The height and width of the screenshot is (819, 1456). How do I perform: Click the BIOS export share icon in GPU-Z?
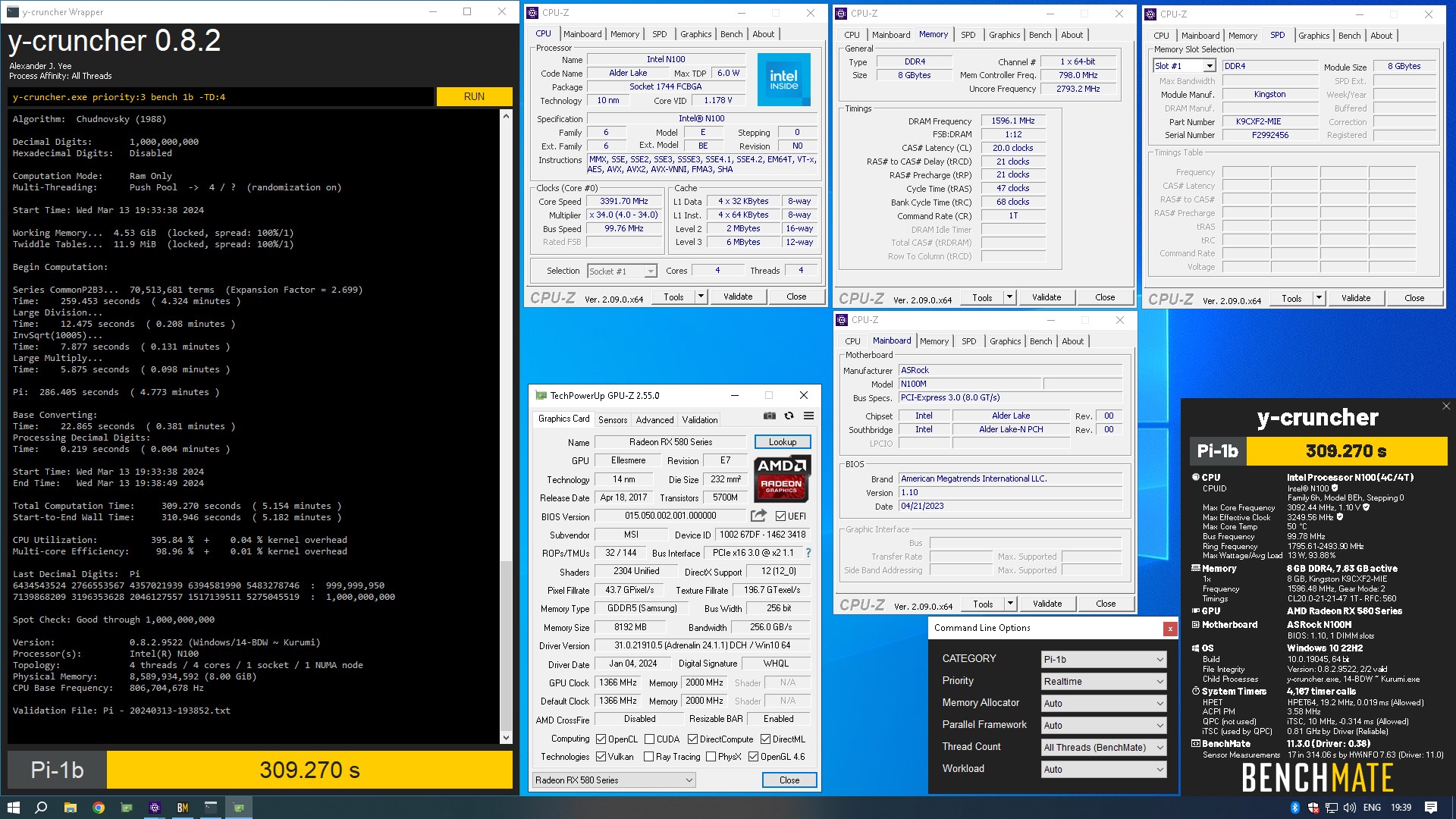coord(758,516)
